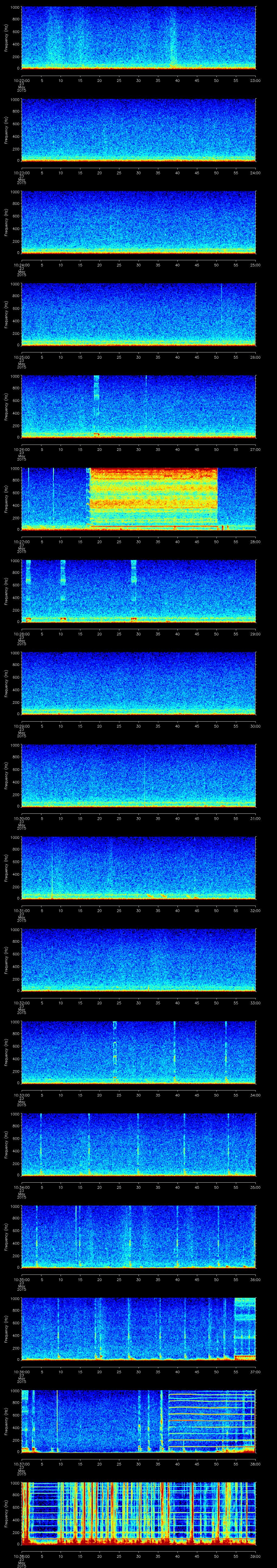The height and width of the screenshot is (1568, 277).
Task: Click the 10:29:00 start time label
Action: point(21,726)
